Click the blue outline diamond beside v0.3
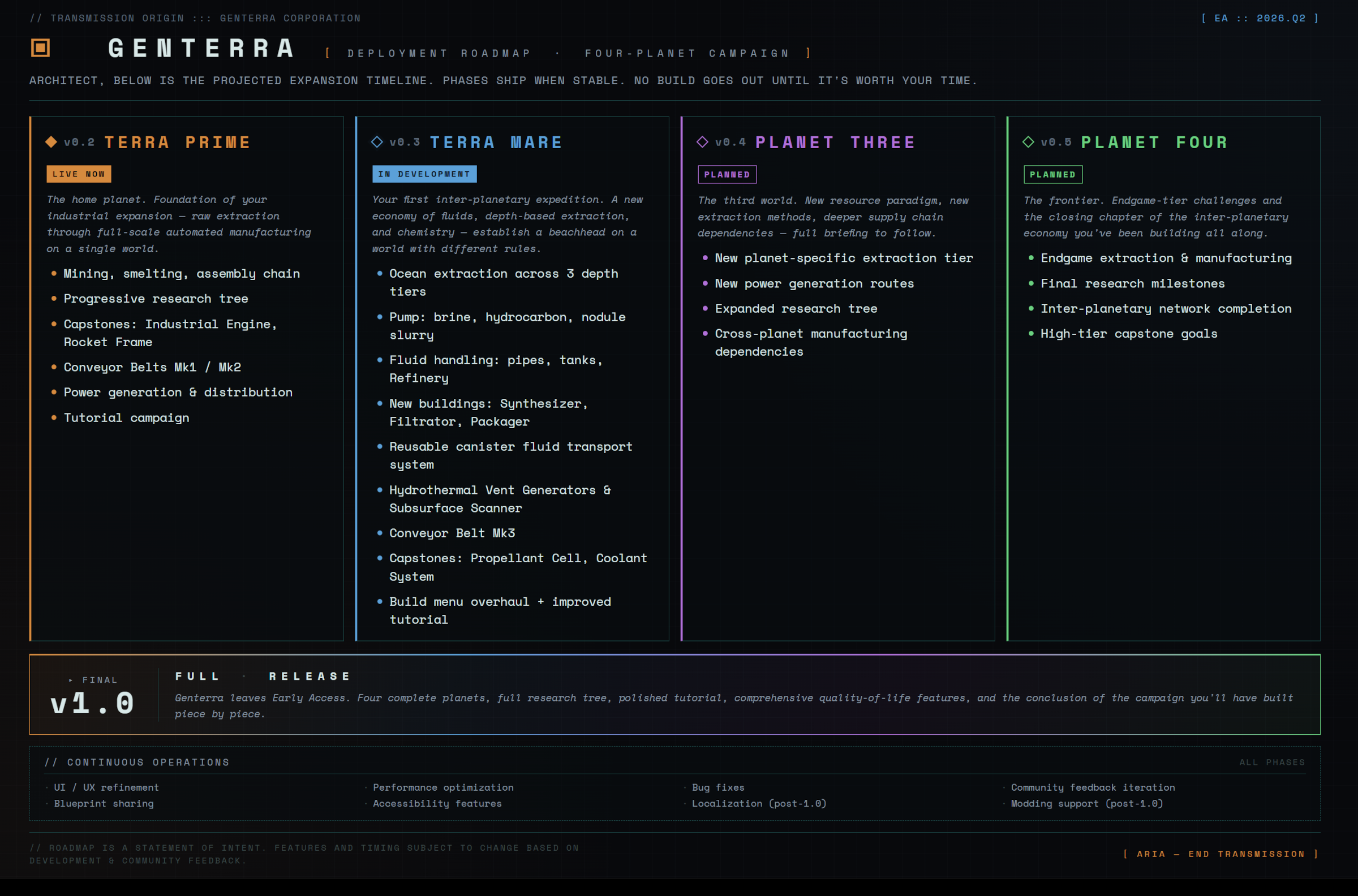This screenshot has height=896, width=1358. click(377, 142)
